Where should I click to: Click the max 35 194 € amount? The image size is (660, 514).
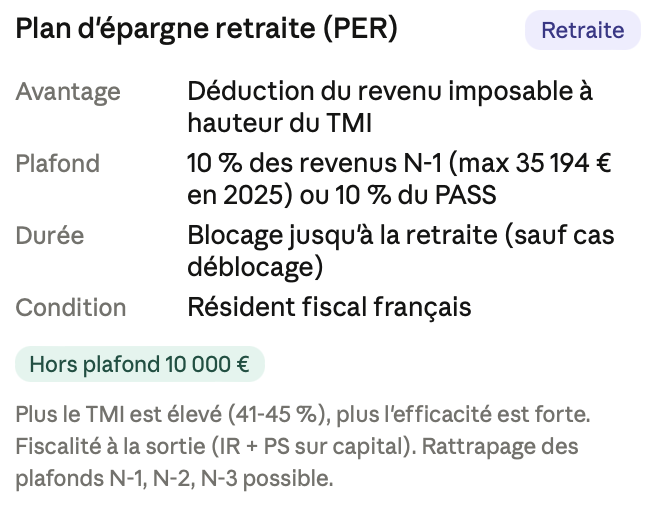point(535,163)
